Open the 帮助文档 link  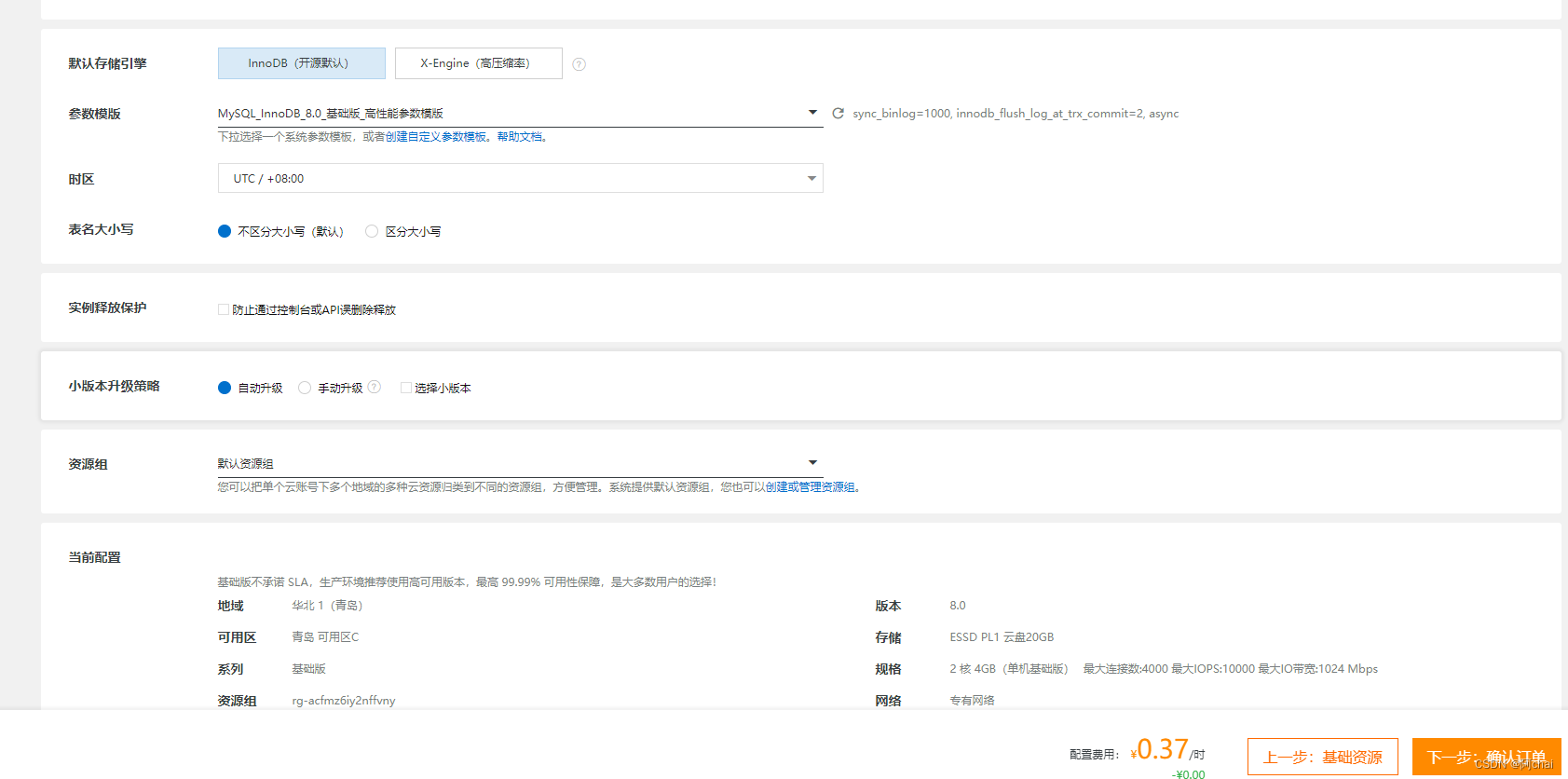[519, 137]
